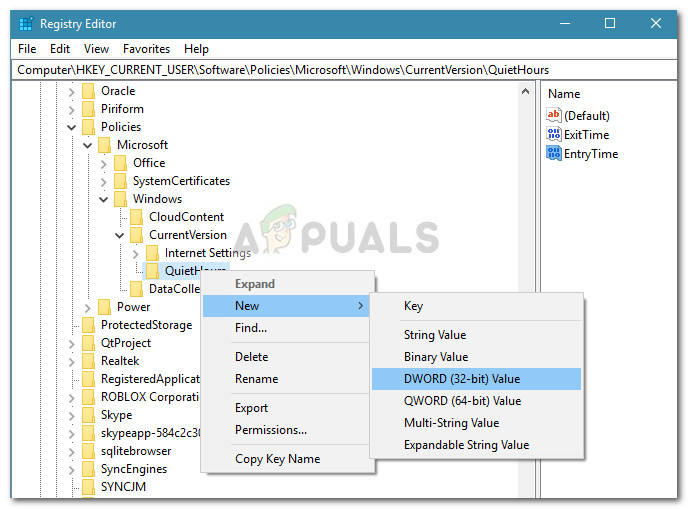Screen dimensions: 688x509
Task: Click the CurrentVersion folder icon
Action: click(136, 235)
